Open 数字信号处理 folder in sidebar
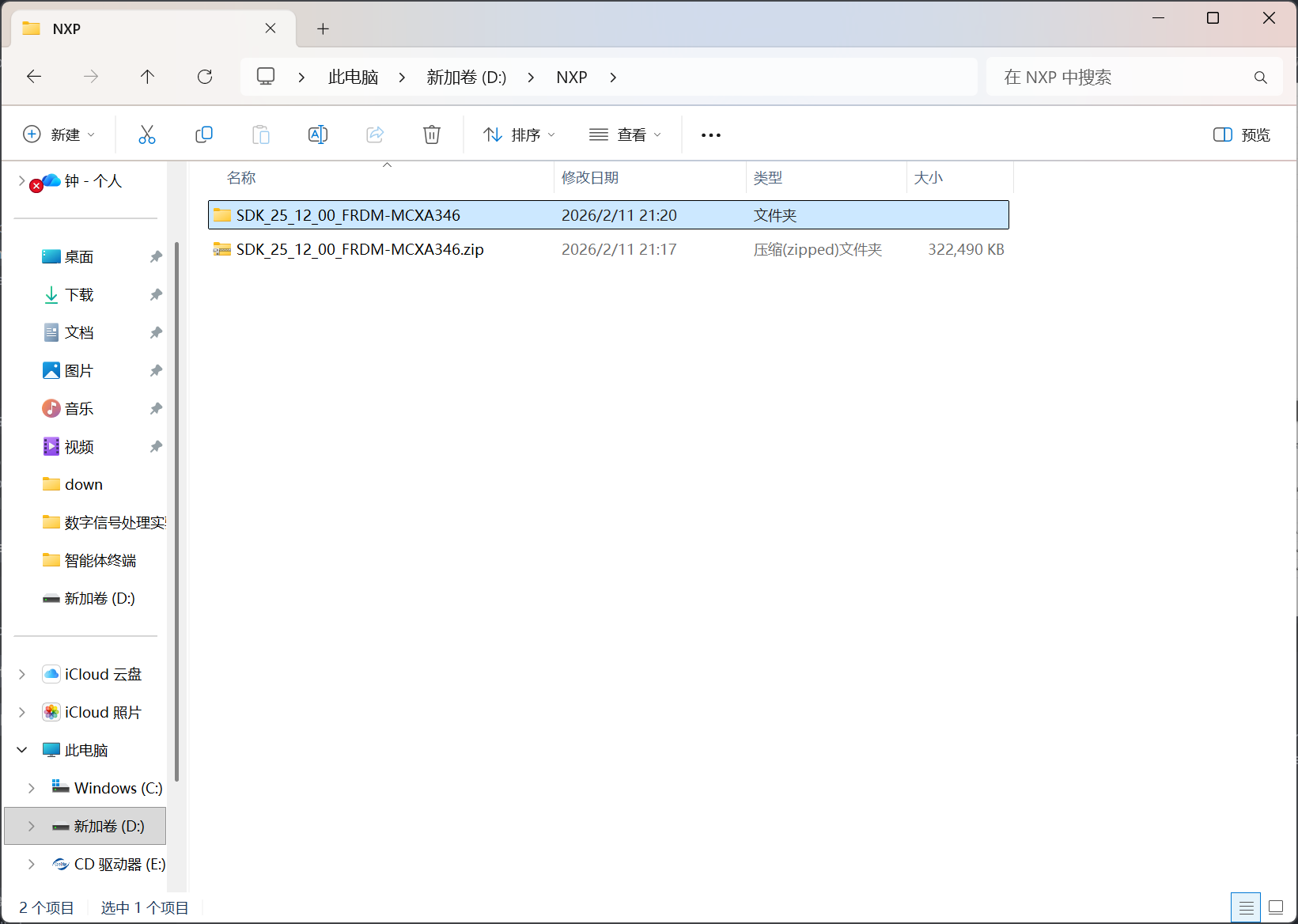 click(x=115, y=523)
